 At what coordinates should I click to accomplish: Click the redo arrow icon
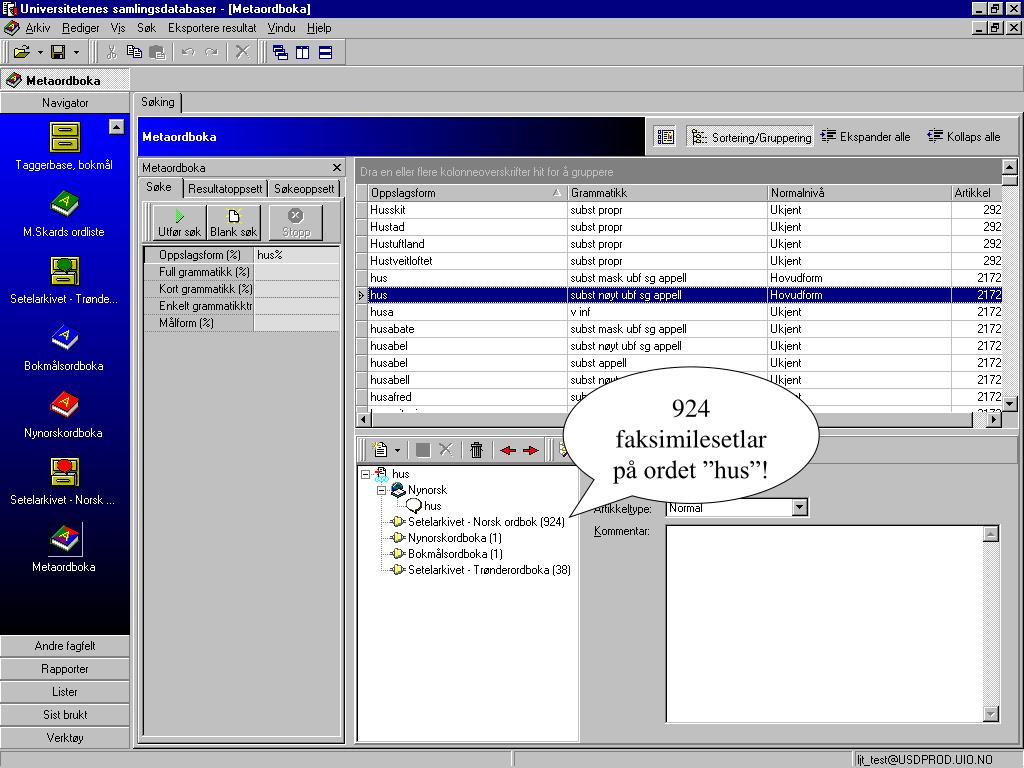pos(212,52)
